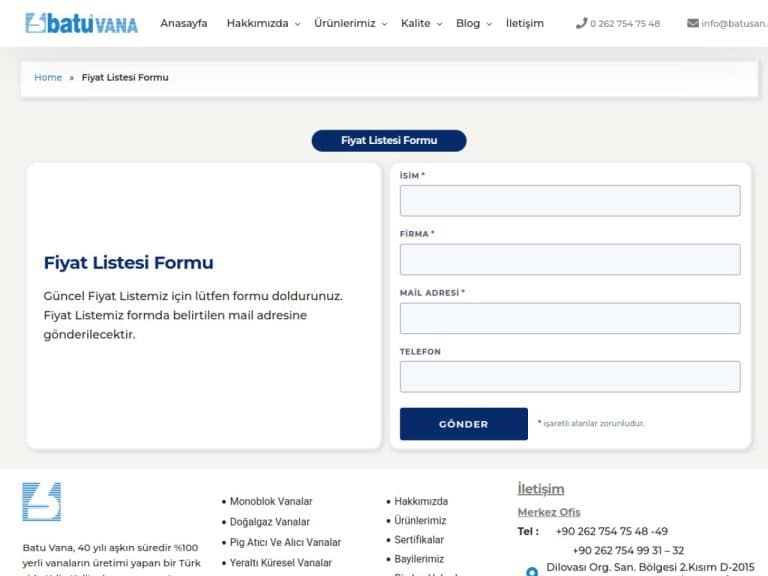Expand the Kalite dropdown chevron

(x=439, y=24)
